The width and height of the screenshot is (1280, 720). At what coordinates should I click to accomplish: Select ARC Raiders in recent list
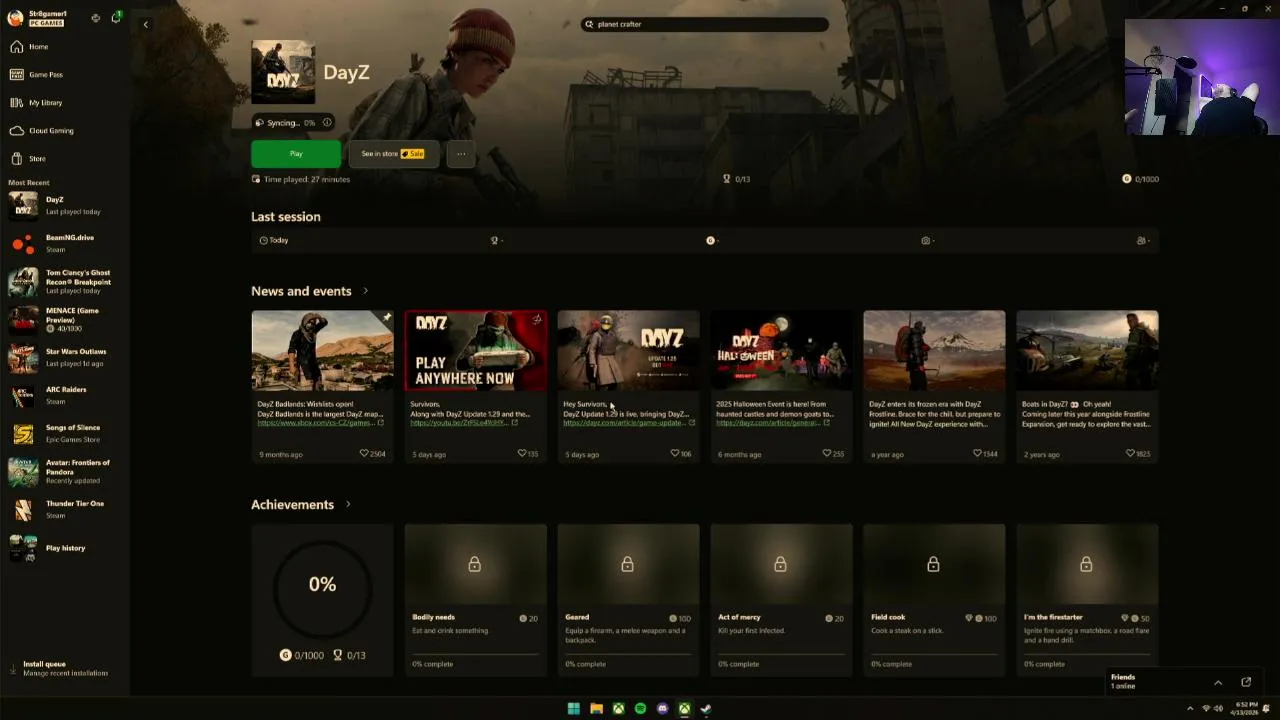point(65,395)
